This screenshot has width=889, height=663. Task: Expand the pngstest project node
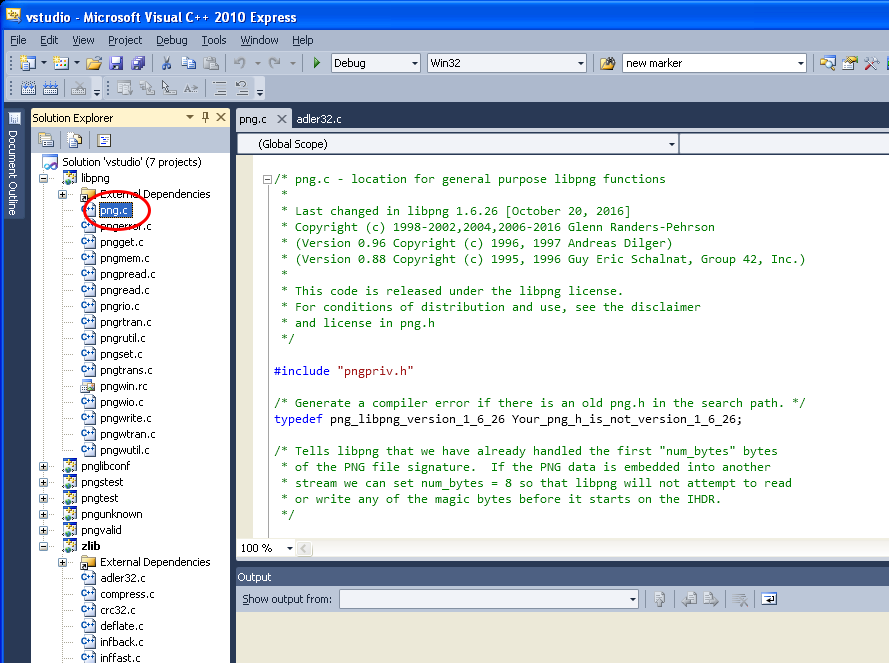44,482
